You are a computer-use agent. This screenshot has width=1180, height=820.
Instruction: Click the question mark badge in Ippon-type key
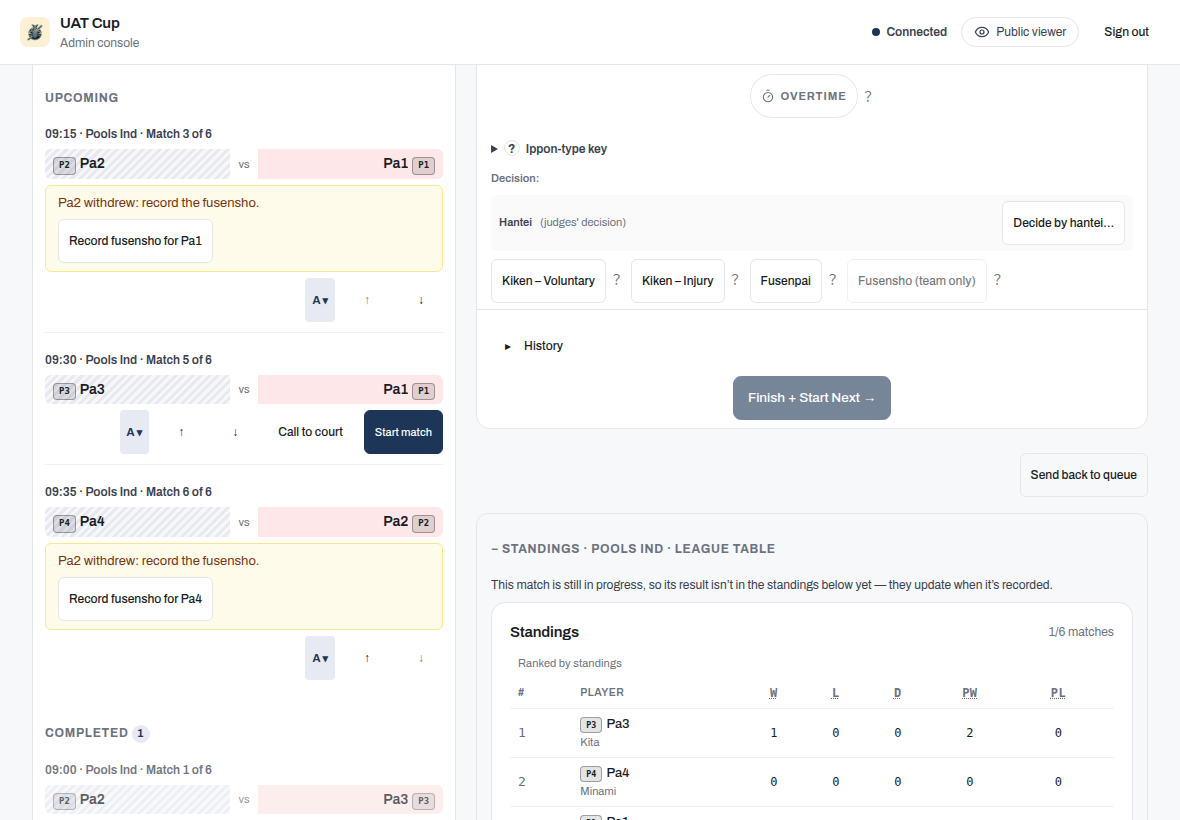512,149
